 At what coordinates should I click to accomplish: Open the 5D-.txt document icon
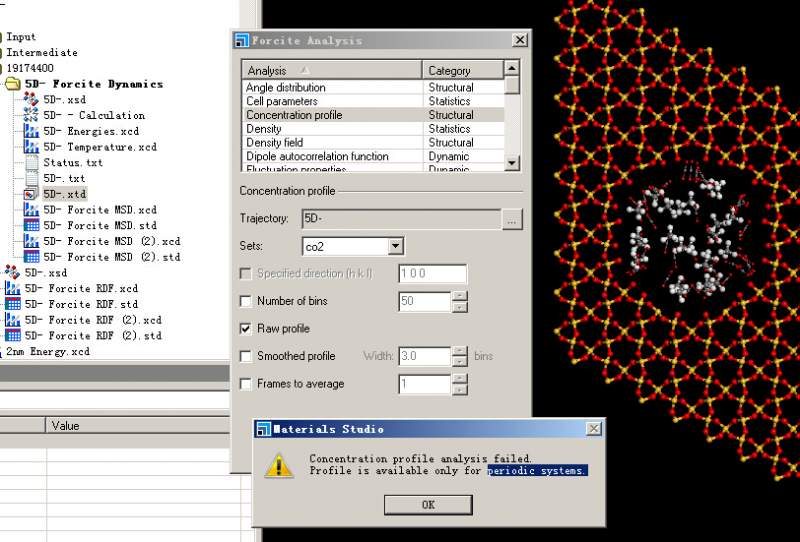(31, 179)
